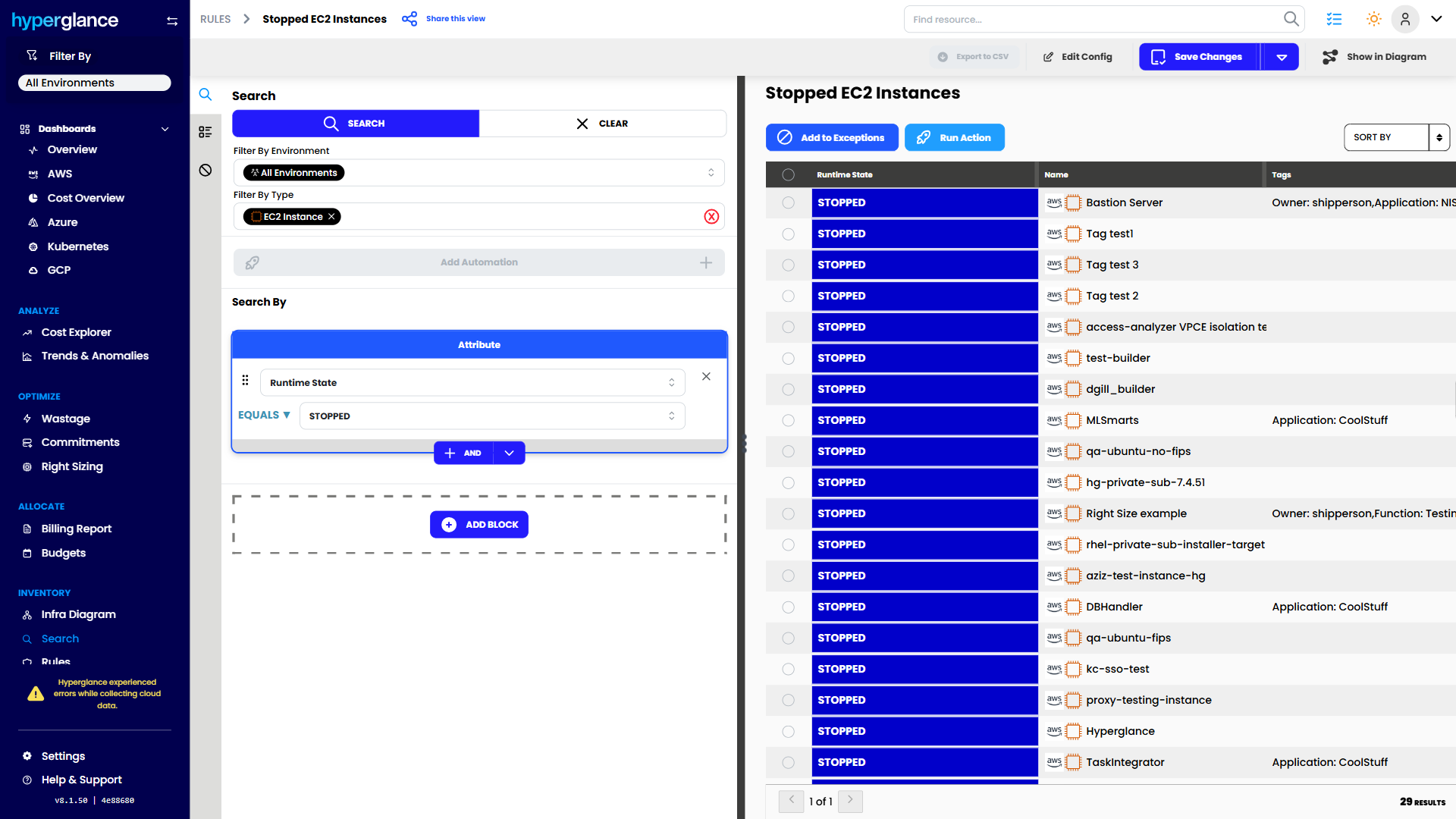Collapse sidebar using the arrows icon
The image size is (1456, 819).
[x=172, y=21]
